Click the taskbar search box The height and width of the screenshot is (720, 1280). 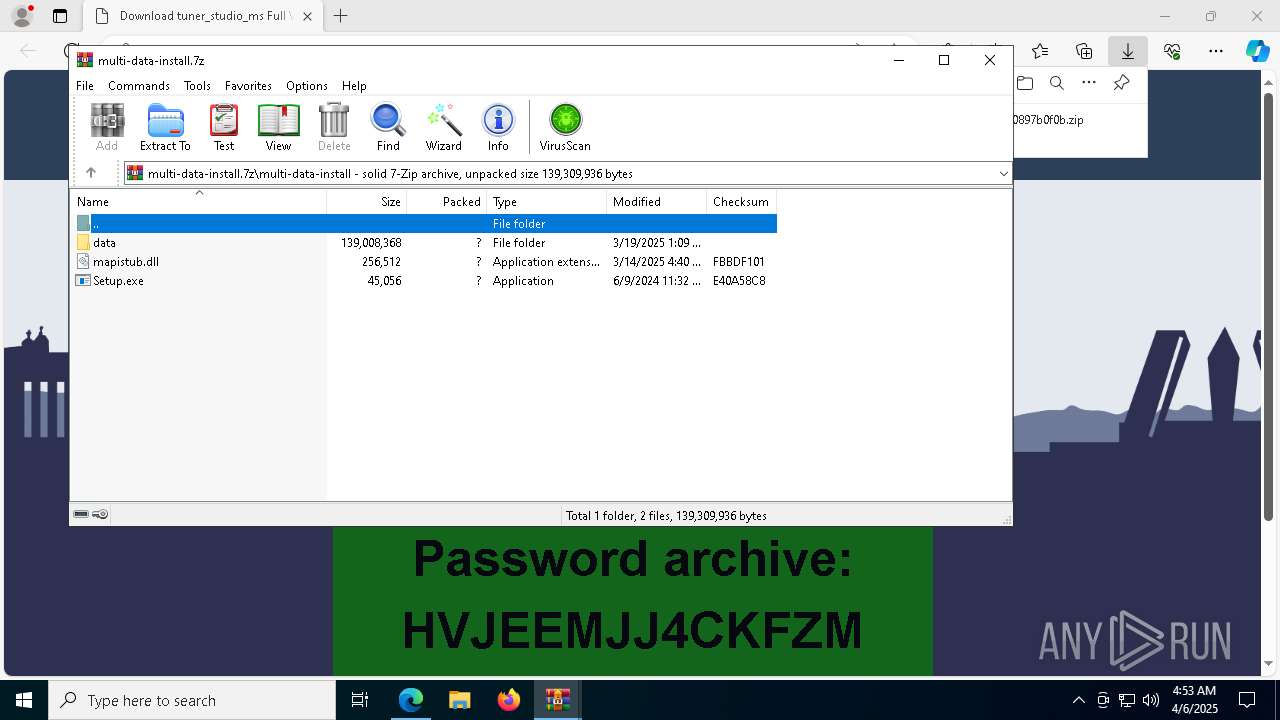192,700
